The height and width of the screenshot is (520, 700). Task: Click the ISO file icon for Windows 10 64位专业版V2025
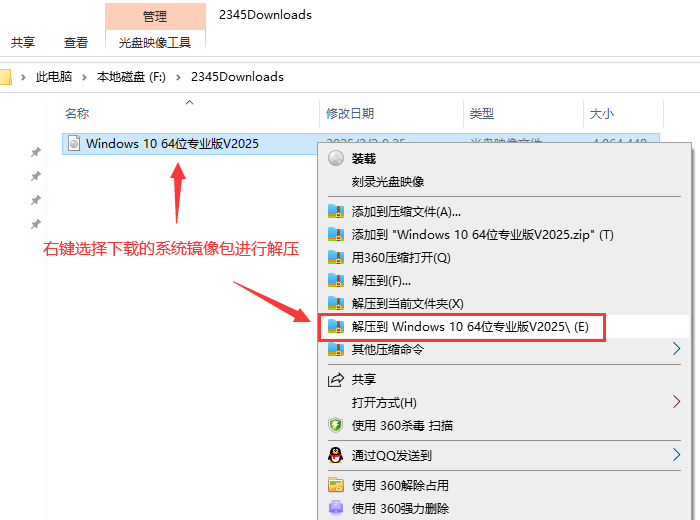pos(73,144)
